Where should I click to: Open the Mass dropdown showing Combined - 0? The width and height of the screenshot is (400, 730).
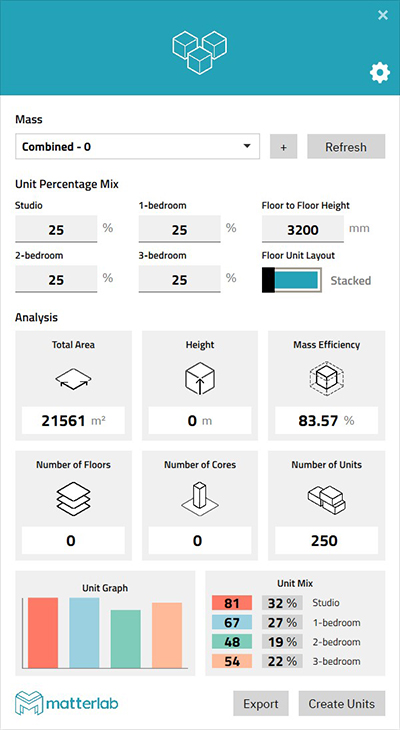click(137, 147)
